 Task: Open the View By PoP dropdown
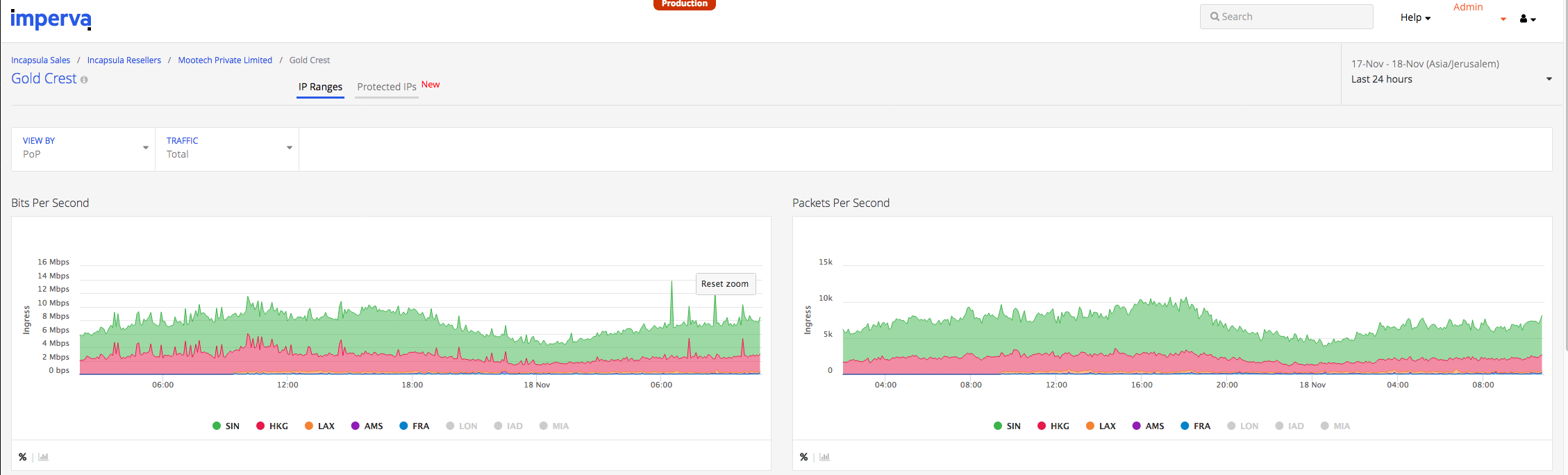click(83, 148)
